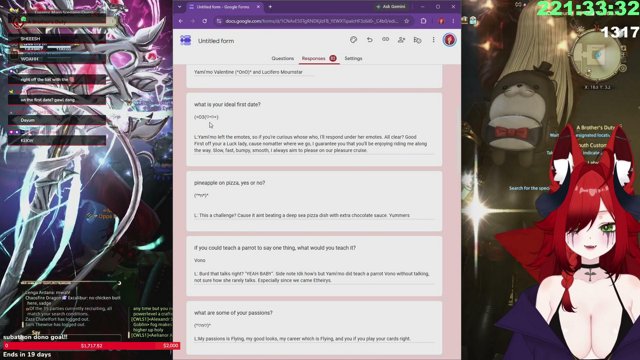
Task: View site information icon in address bar
Action: pyautogui.click(x=219, y=21)
